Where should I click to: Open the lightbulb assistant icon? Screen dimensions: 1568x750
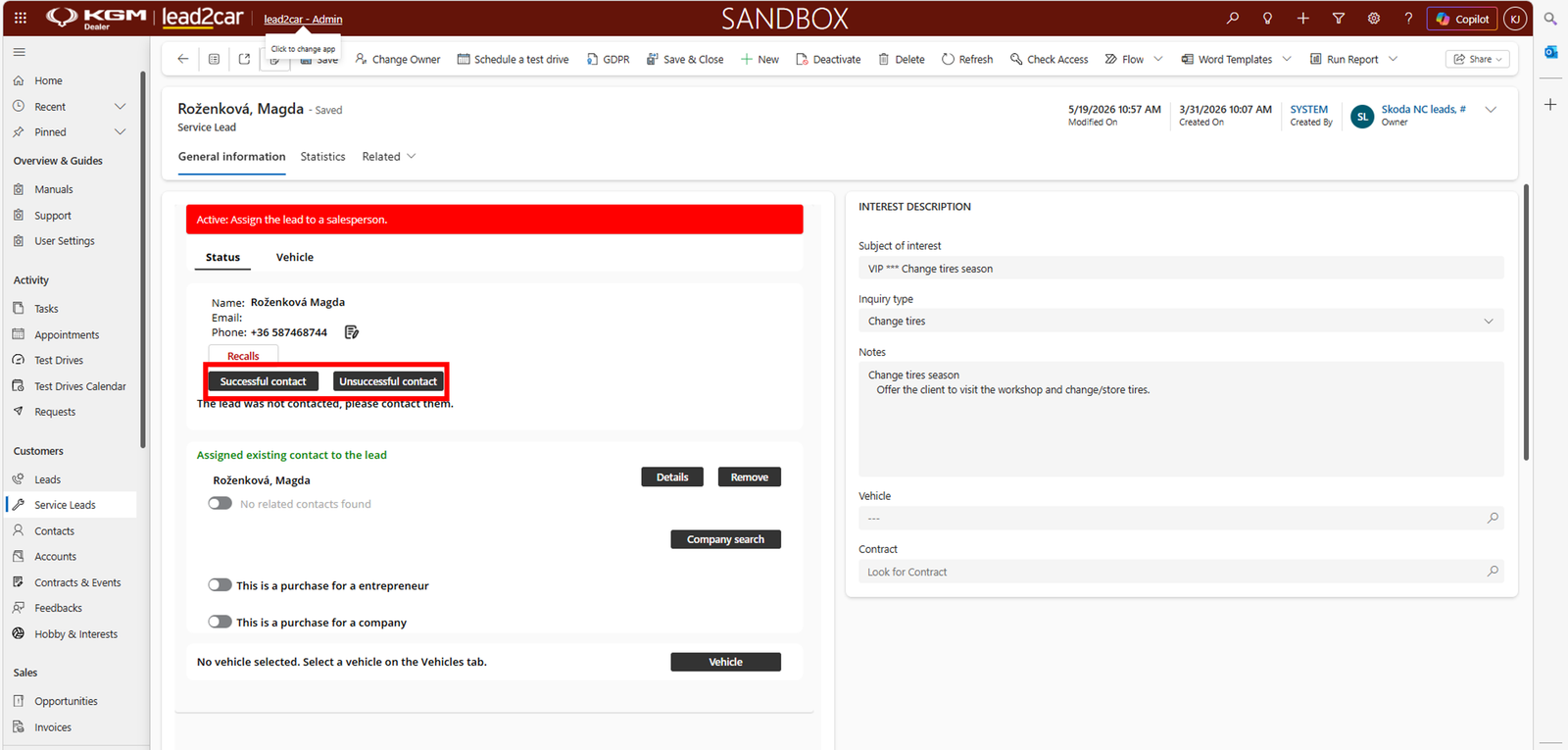1268,18
